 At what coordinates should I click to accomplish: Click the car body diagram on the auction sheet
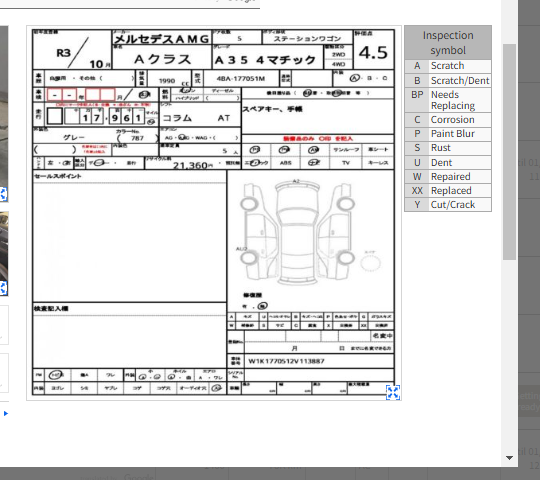(x=297, y=232)
